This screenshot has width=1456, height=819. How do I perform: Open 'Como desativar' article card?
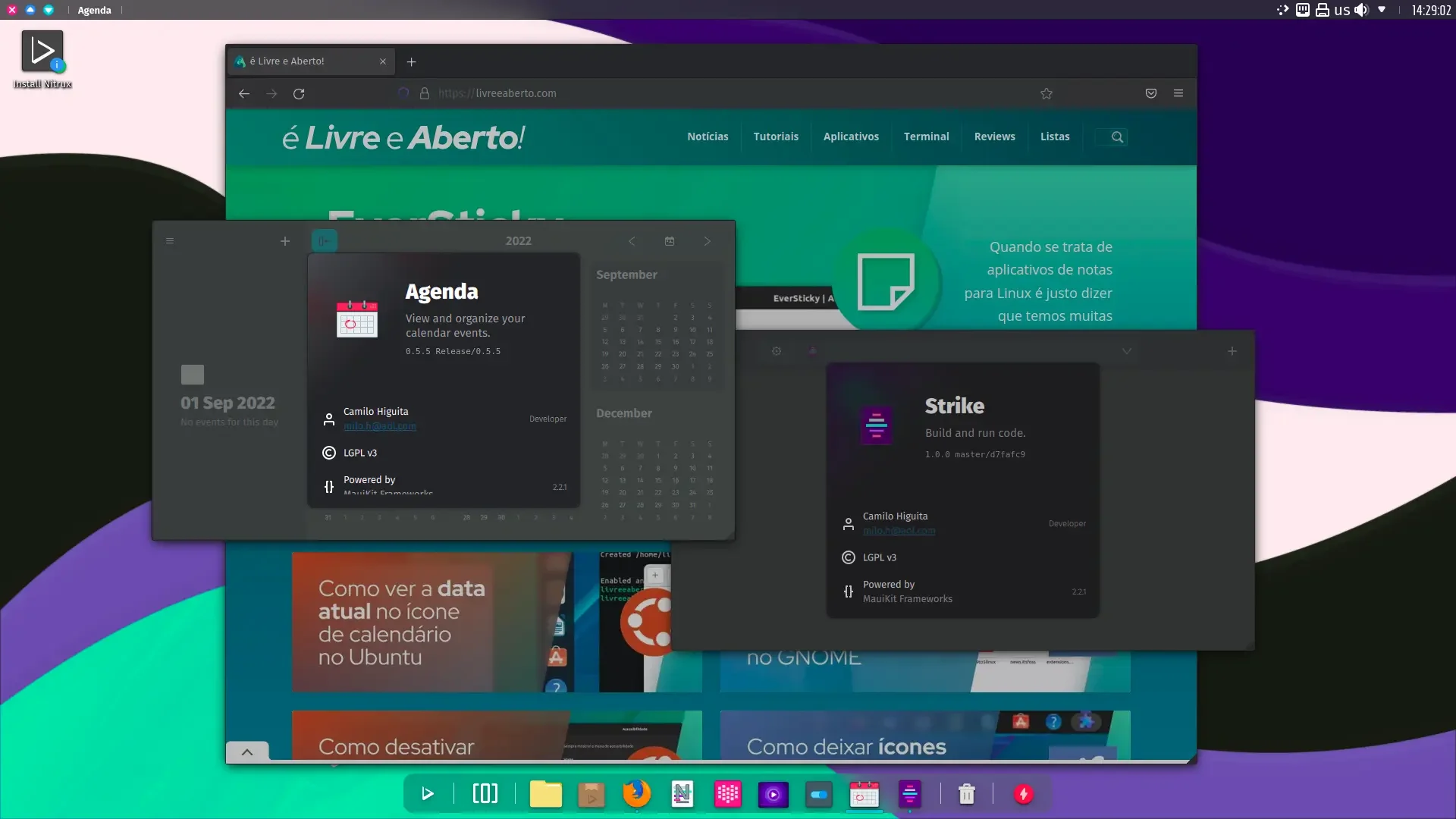[497, 736]
